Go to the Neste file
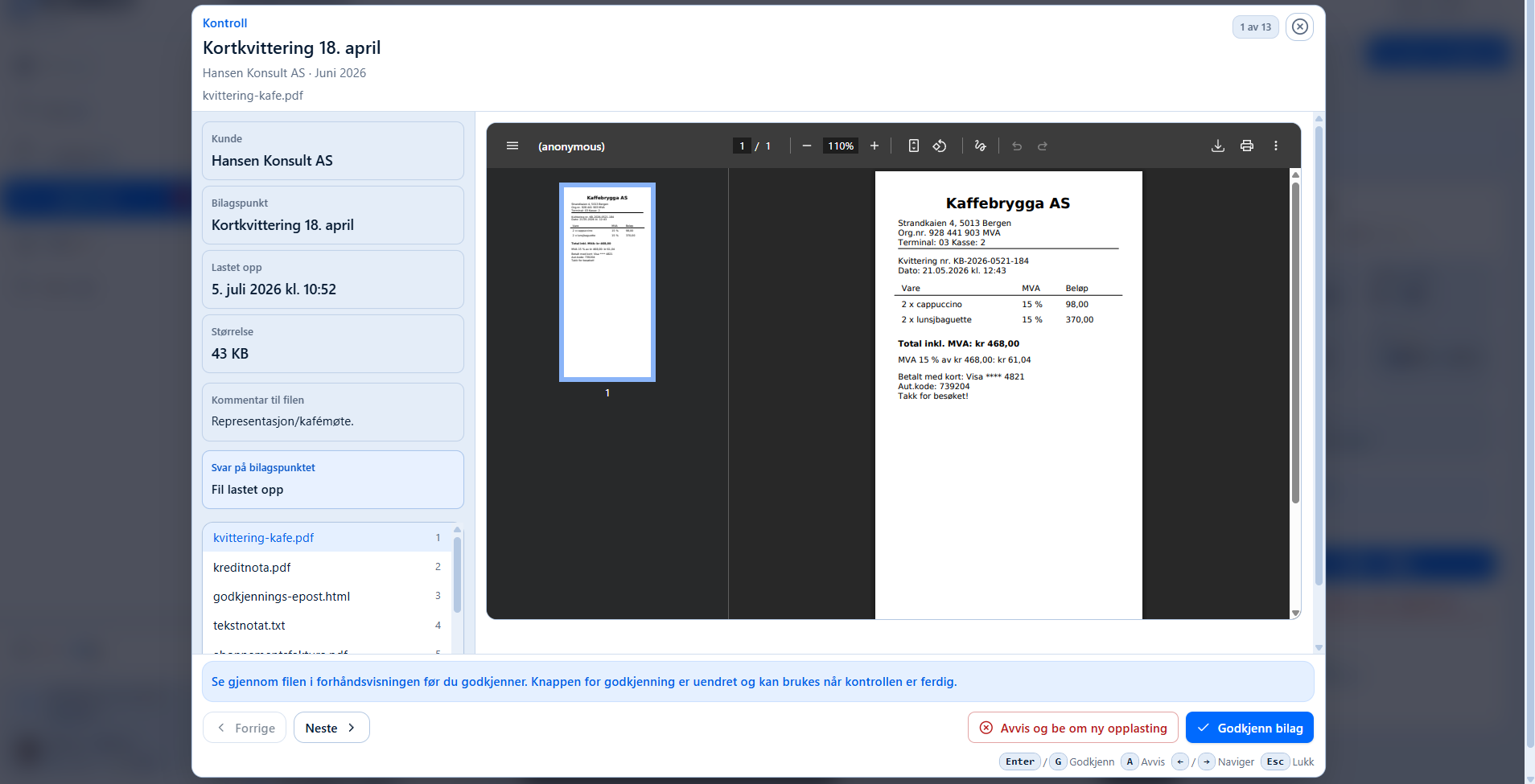 coord(331,728)
